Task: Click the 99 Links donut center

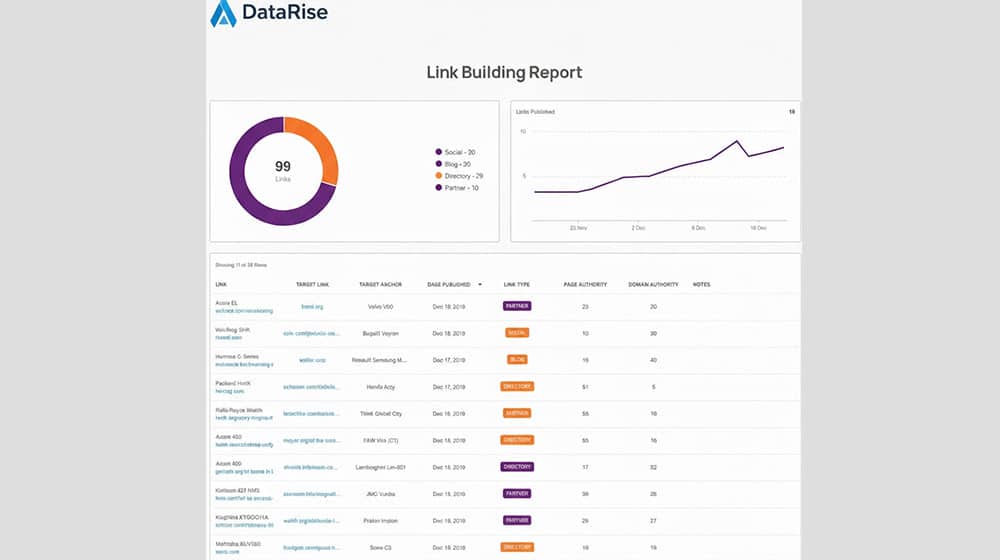Action: [x=283, y=170]
